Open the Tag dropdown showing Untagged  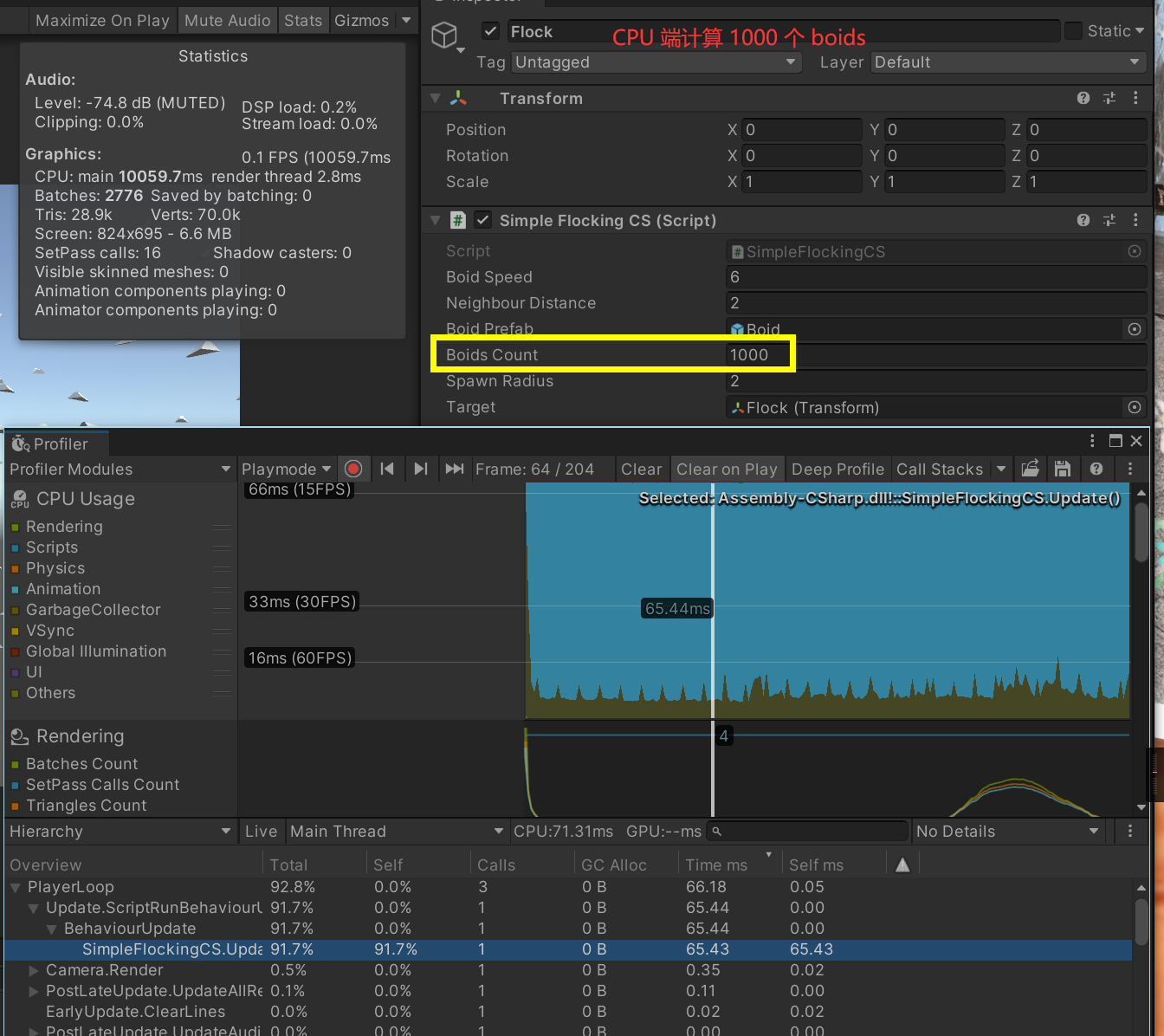[656, 62]
